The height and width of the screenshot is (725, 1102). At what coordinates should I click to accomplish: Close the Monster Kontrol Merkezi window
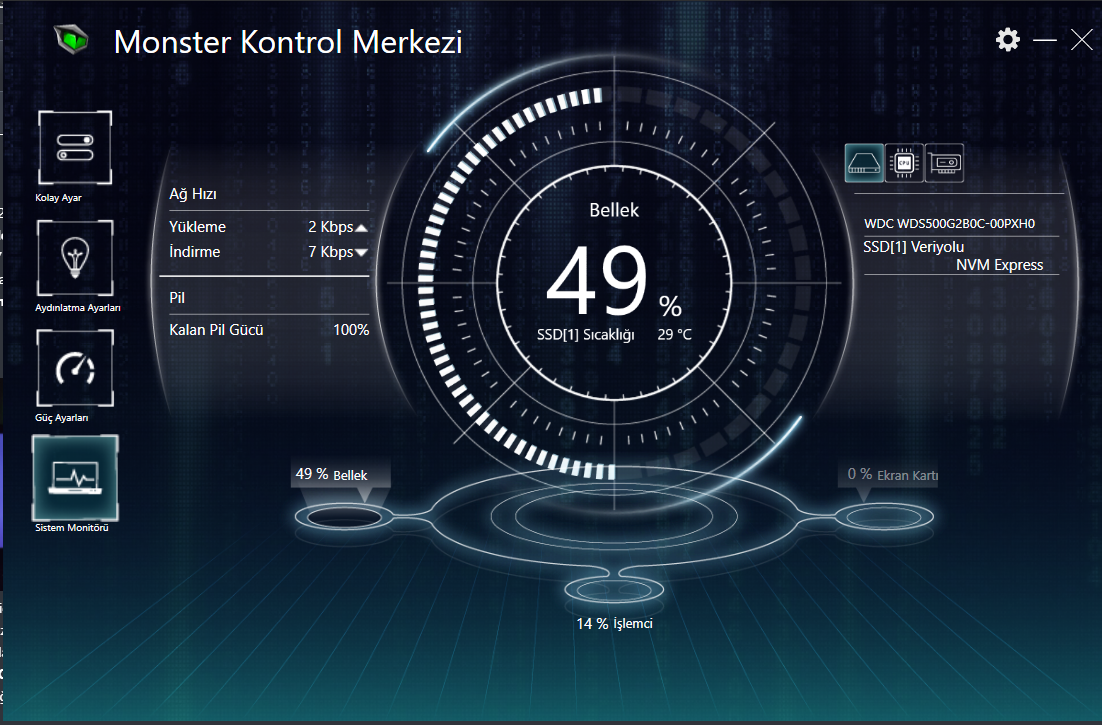pyautogui.click(x=1082, y=40)
